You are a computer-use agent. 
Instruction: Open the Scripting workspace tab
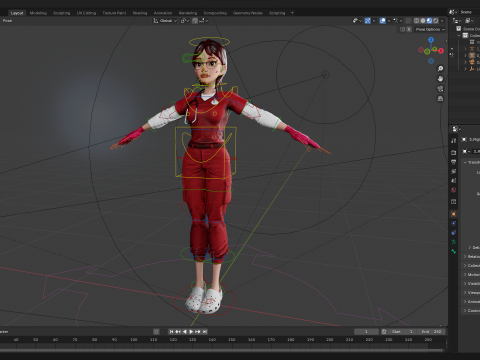277,13
